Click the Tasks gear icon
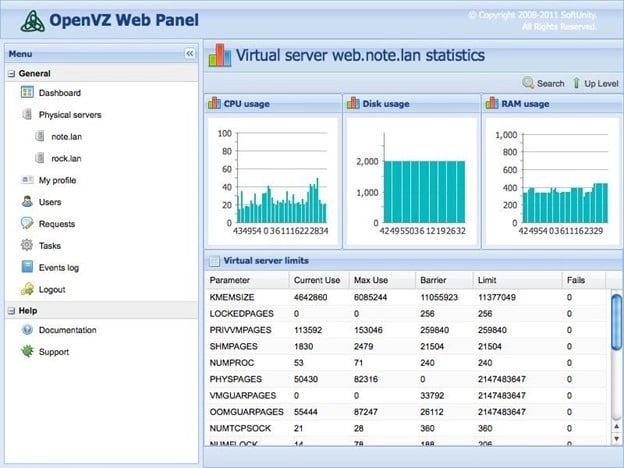 27,245
